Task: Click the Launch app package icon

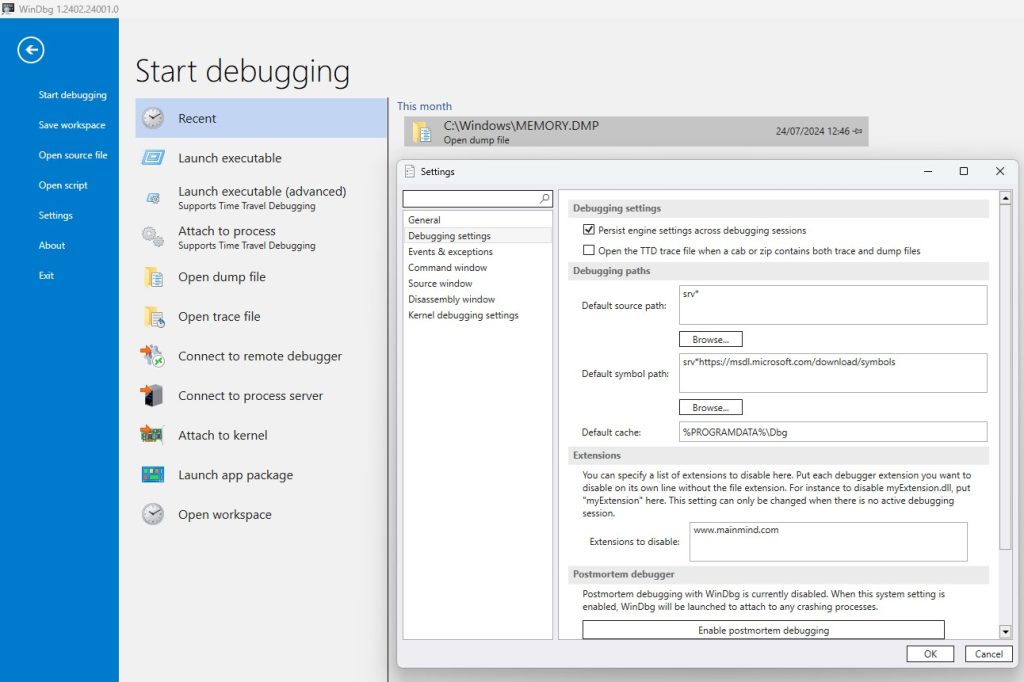Action: pyautogui.click(x=153, y=475)
